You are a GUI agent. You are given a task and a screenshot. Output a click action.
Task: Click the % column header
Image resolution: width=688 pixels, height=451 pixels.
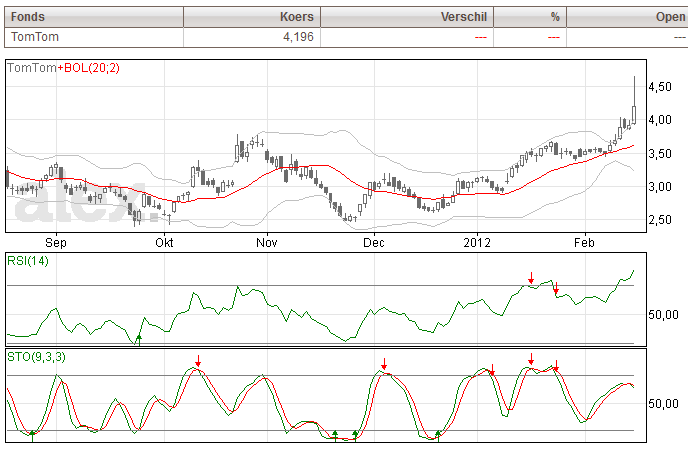click(530, 17)
